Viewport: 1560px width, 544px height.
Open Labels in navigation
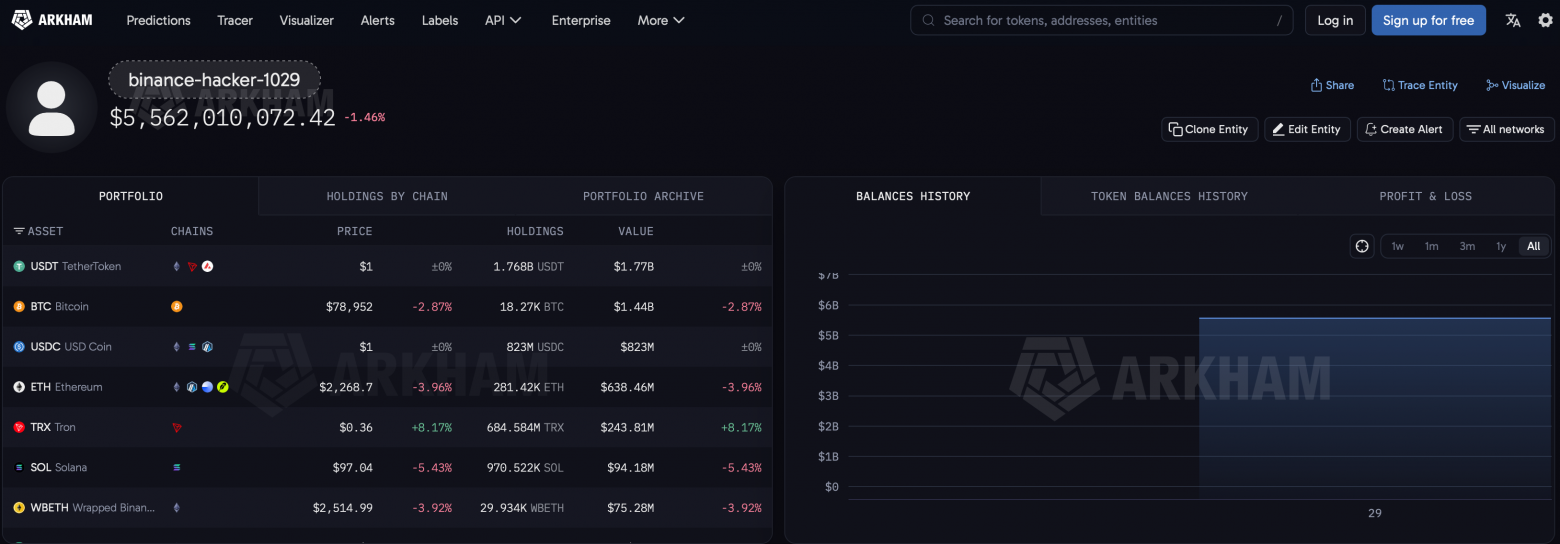click(x=440, y=20)
